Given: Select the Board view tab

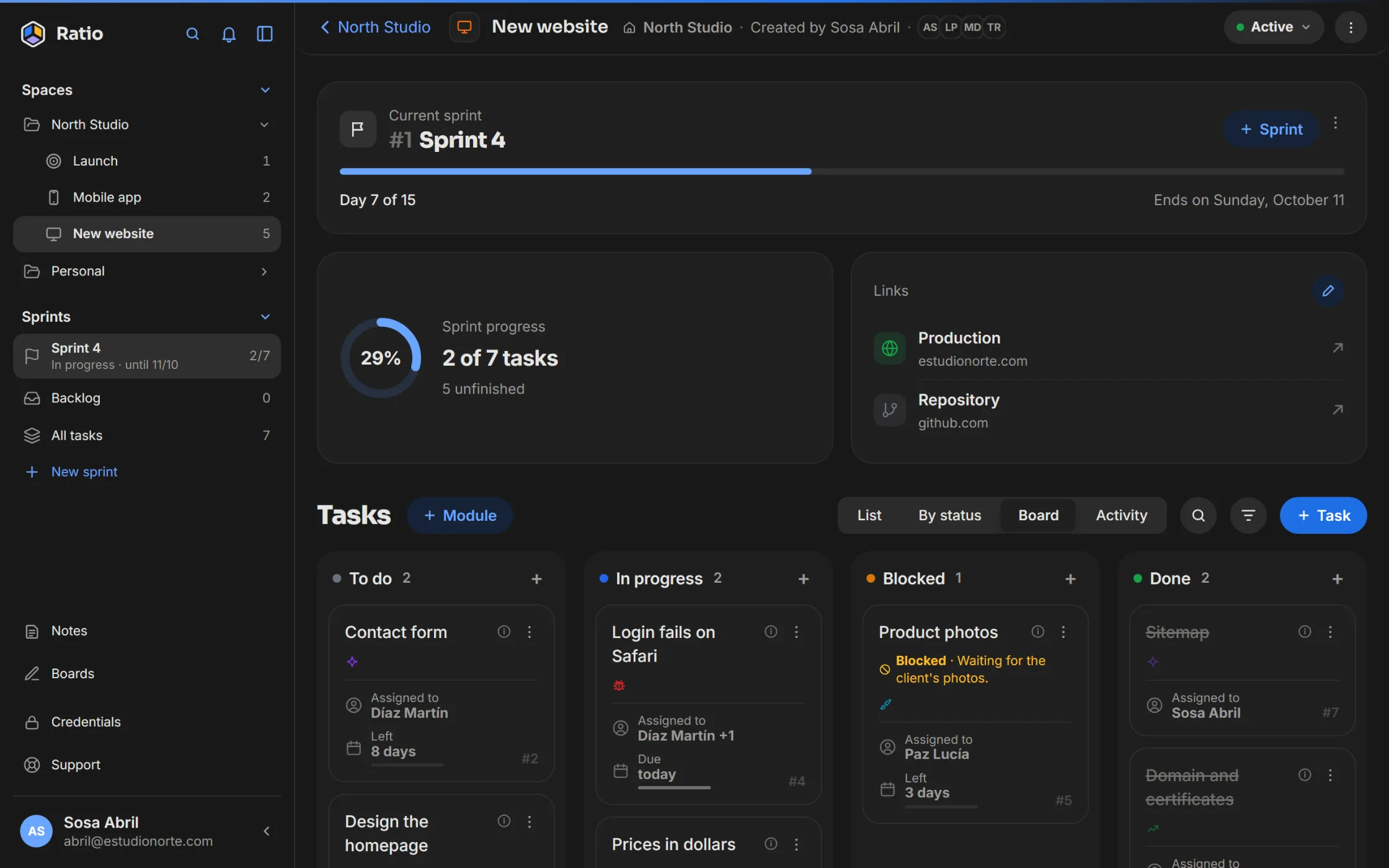Looking at the screenshot, I should pos(1038,515).
